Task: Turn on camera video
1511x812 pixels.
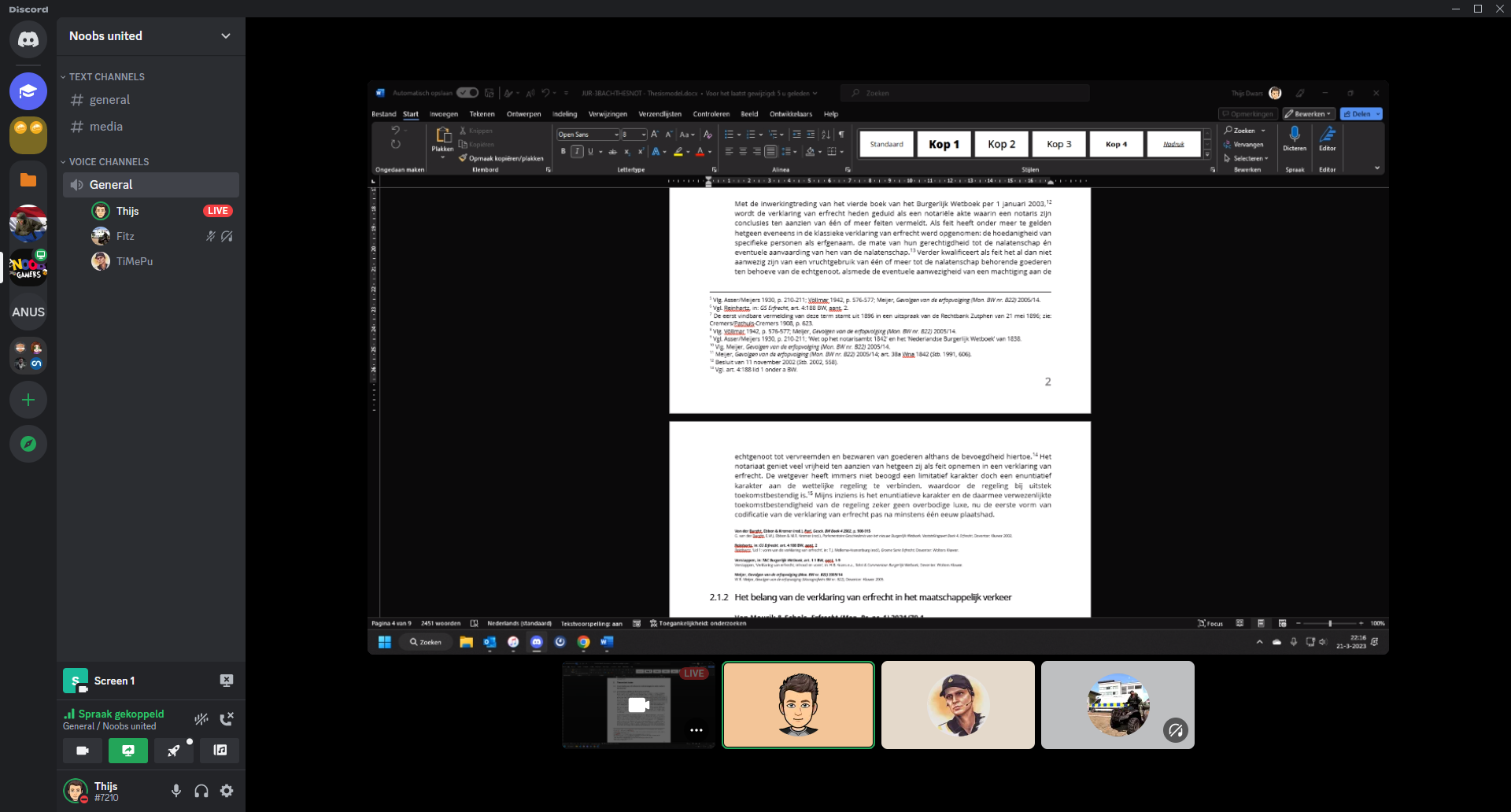Action: [83, 751]
